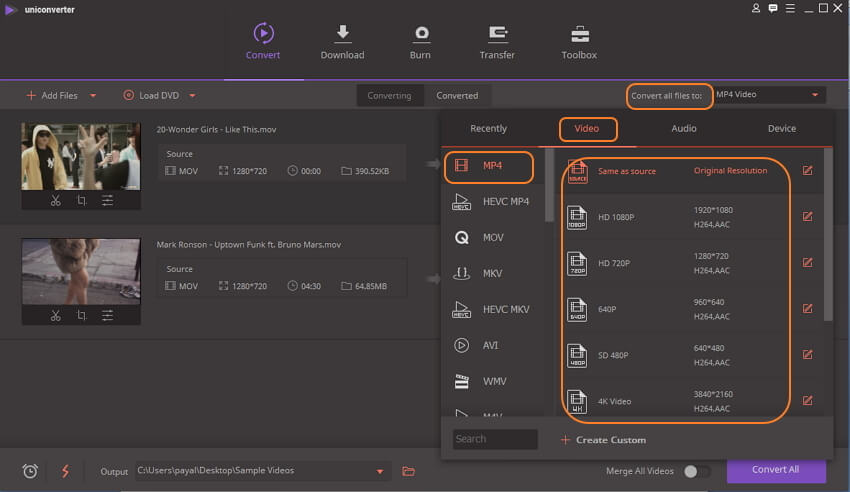Click the schedule alarm clock icon
This screenshot has width=850, height=492.
30,471
